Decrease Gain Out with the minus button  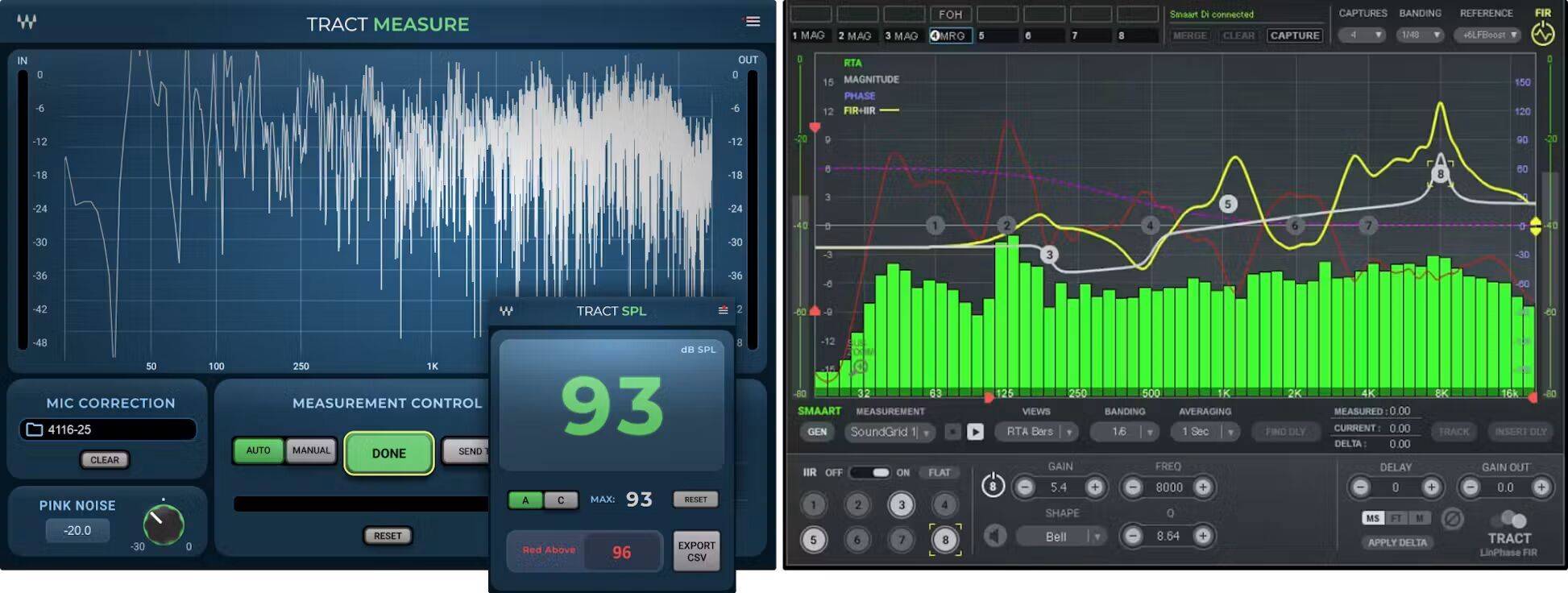pos(1470,487)
